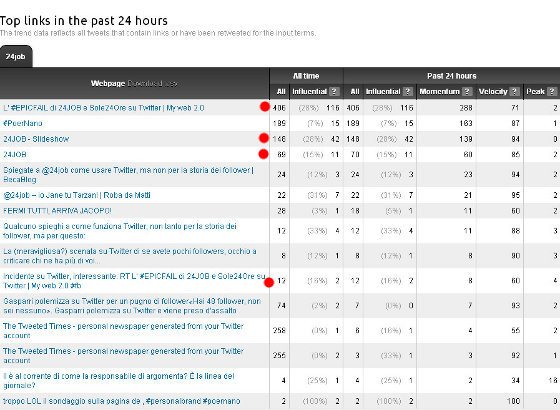
Task: Click momentum value 139
Action: click(466, 139)
